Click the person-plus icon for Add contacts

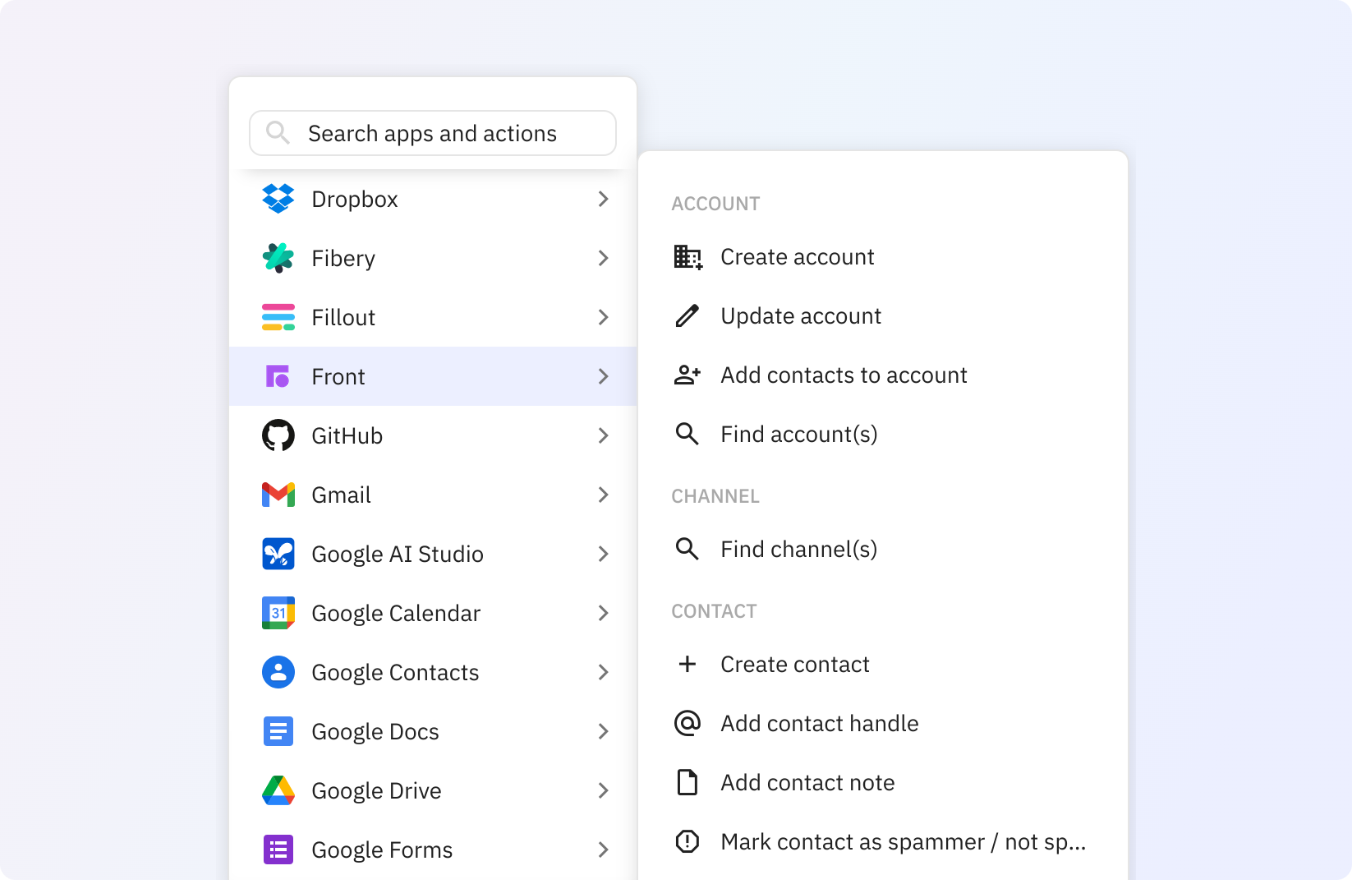click(687, 375)
